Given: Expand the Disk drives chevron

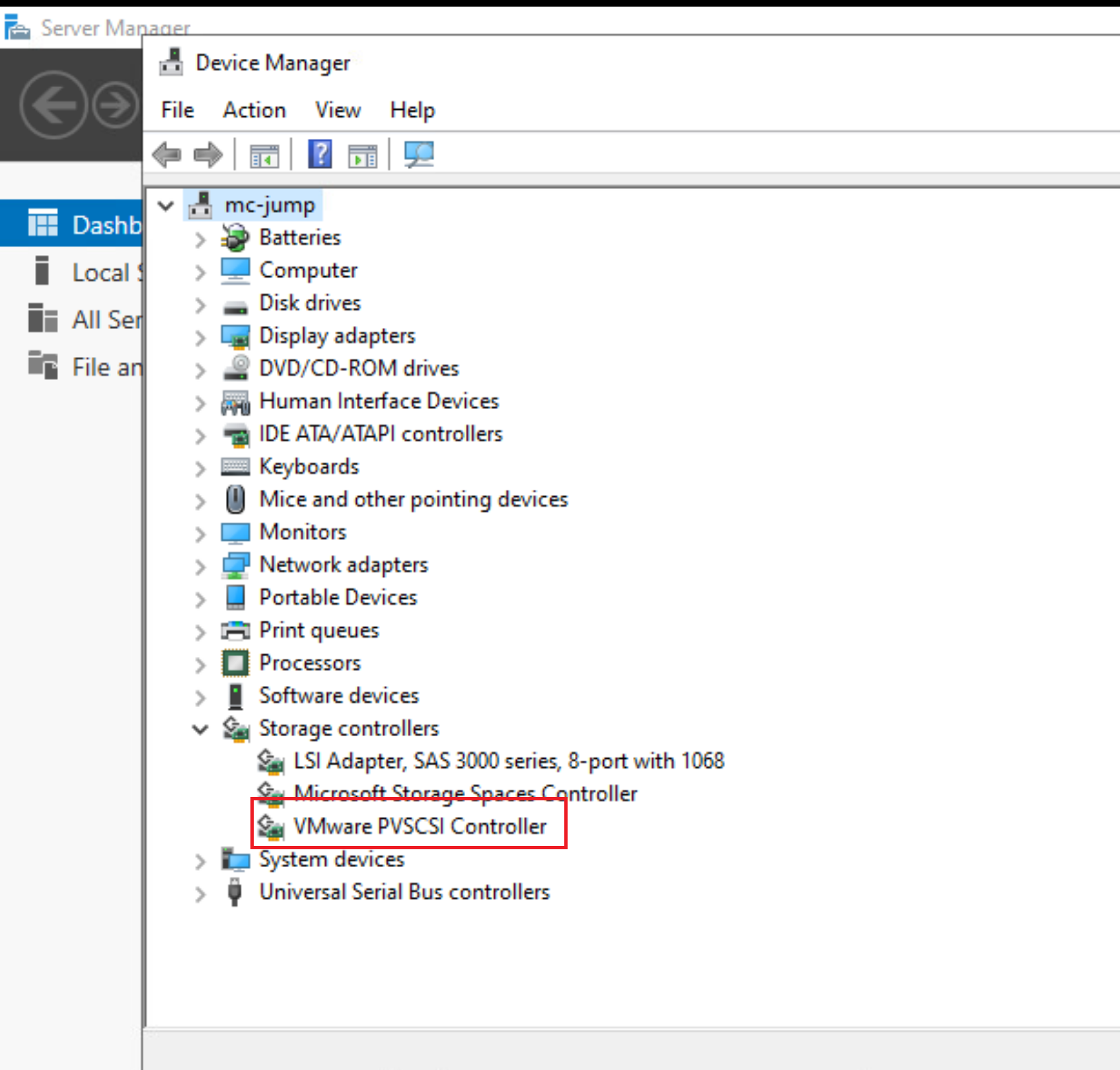Looking at the screenshot, I should (x=200, y=305).
